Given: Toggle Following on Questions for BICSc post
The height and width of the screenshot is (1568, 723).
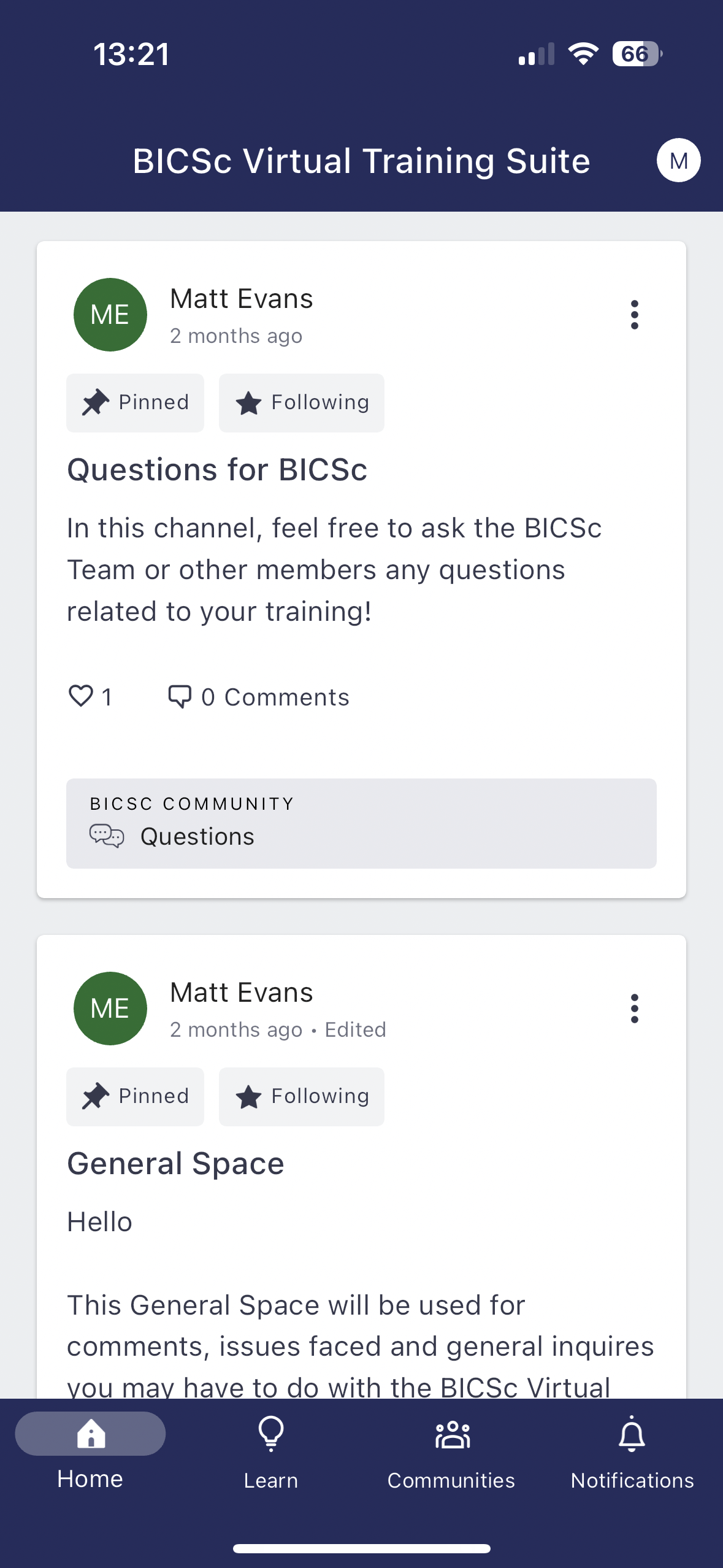Looking at the screenshot, I should [x=302, y=403].
